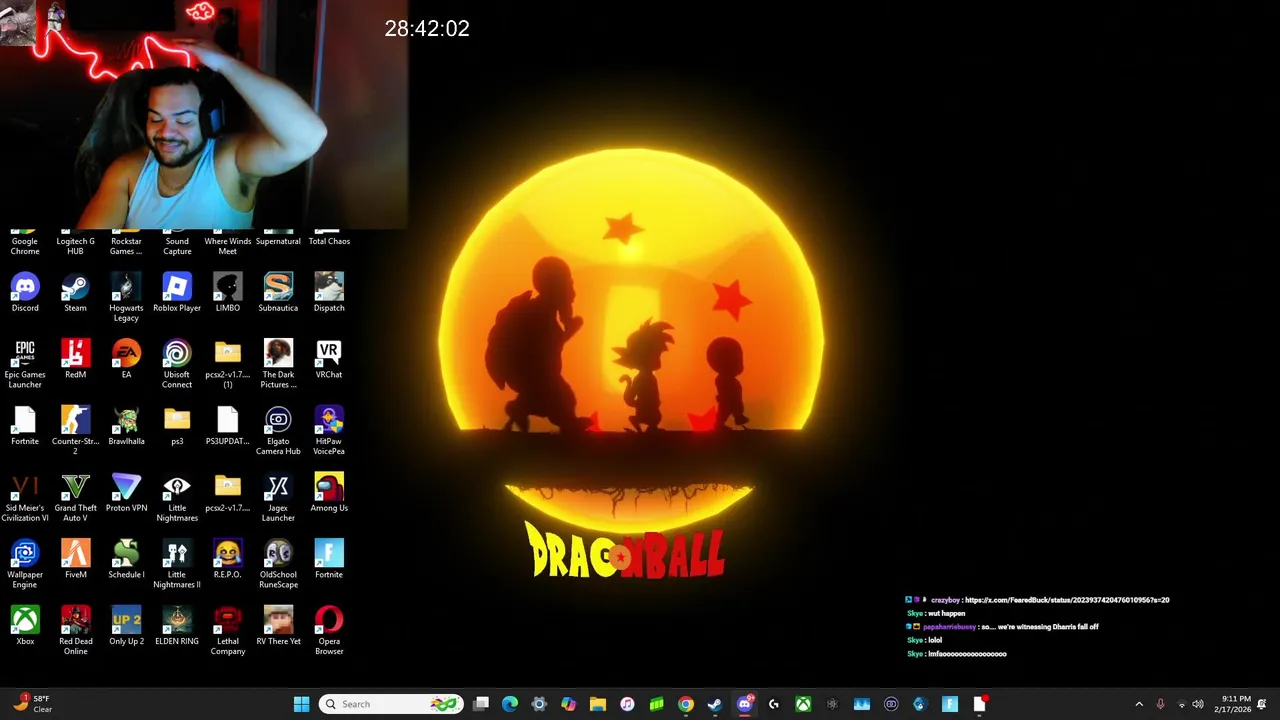Open the Roblox Player shortcut
Image resolution: width=1280 pixels, height=720 pixels.
click(x=177, y=293)
